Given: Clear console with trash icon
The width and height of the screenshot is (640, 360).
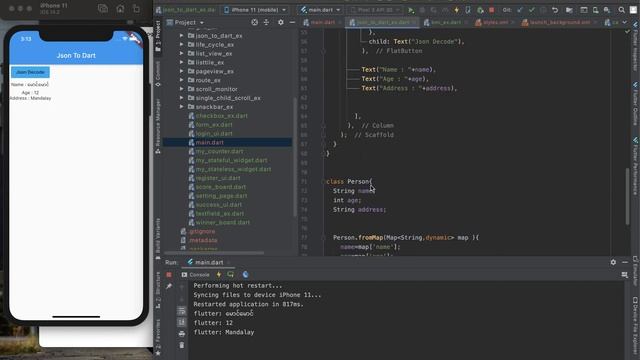Looking at the screenshot, I should tap(182, 345).
